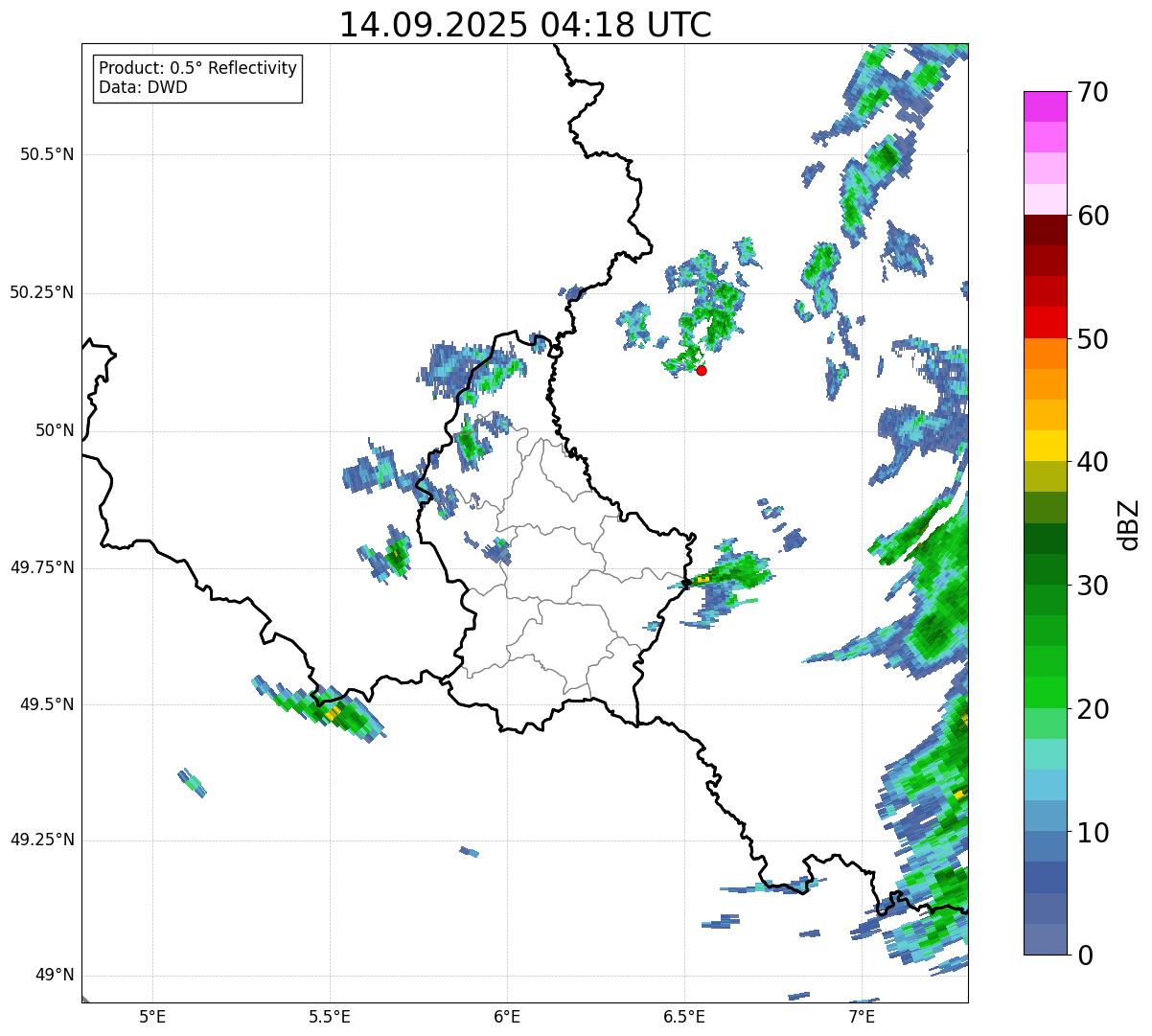Pick the orange swatch just below 50
The width and height of the screenshot is (1152, 1036).
tap(1045, 354)
